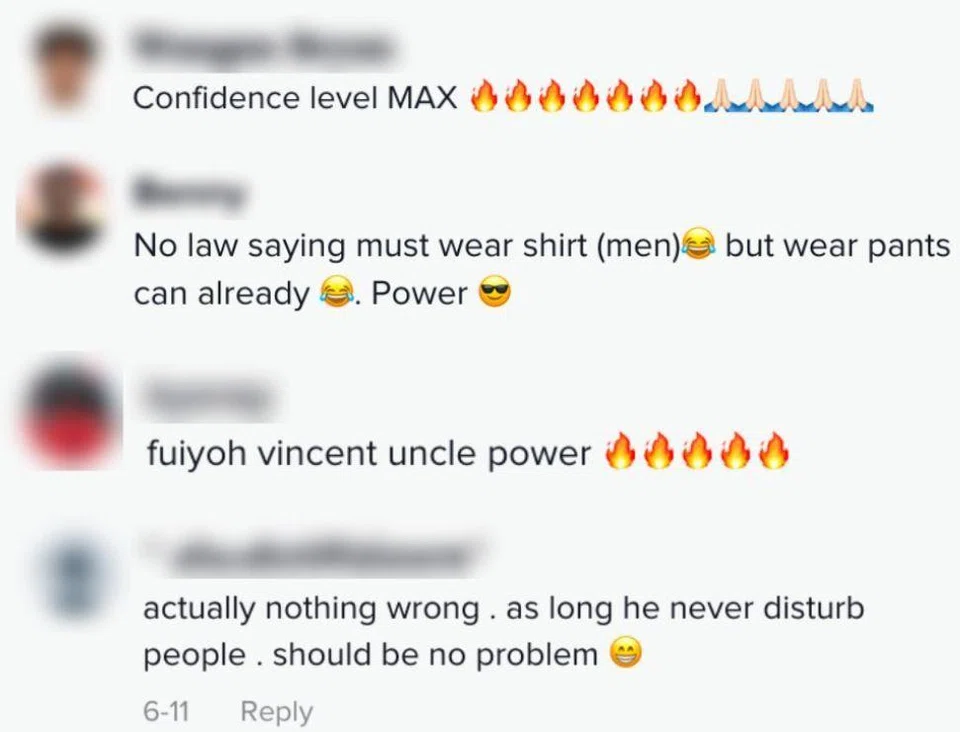960x732 pixels.
Task: Click the grinning emoji after 'no problem'
Action: tap(626, 653)
